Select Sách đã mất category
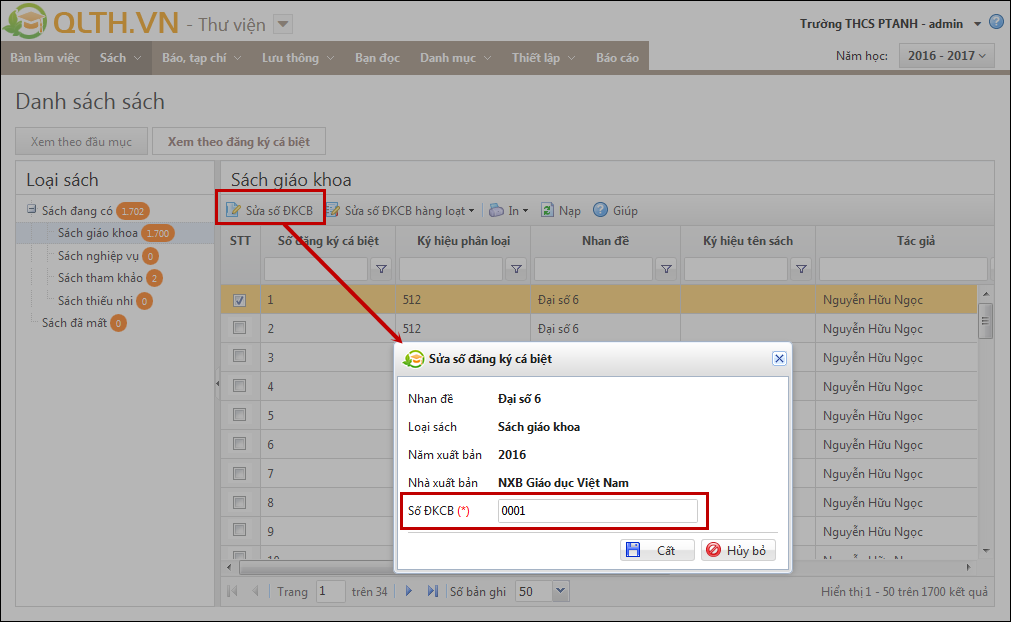Image resolution: width=1011 pixels, height=622 pixels. [74, 323]
